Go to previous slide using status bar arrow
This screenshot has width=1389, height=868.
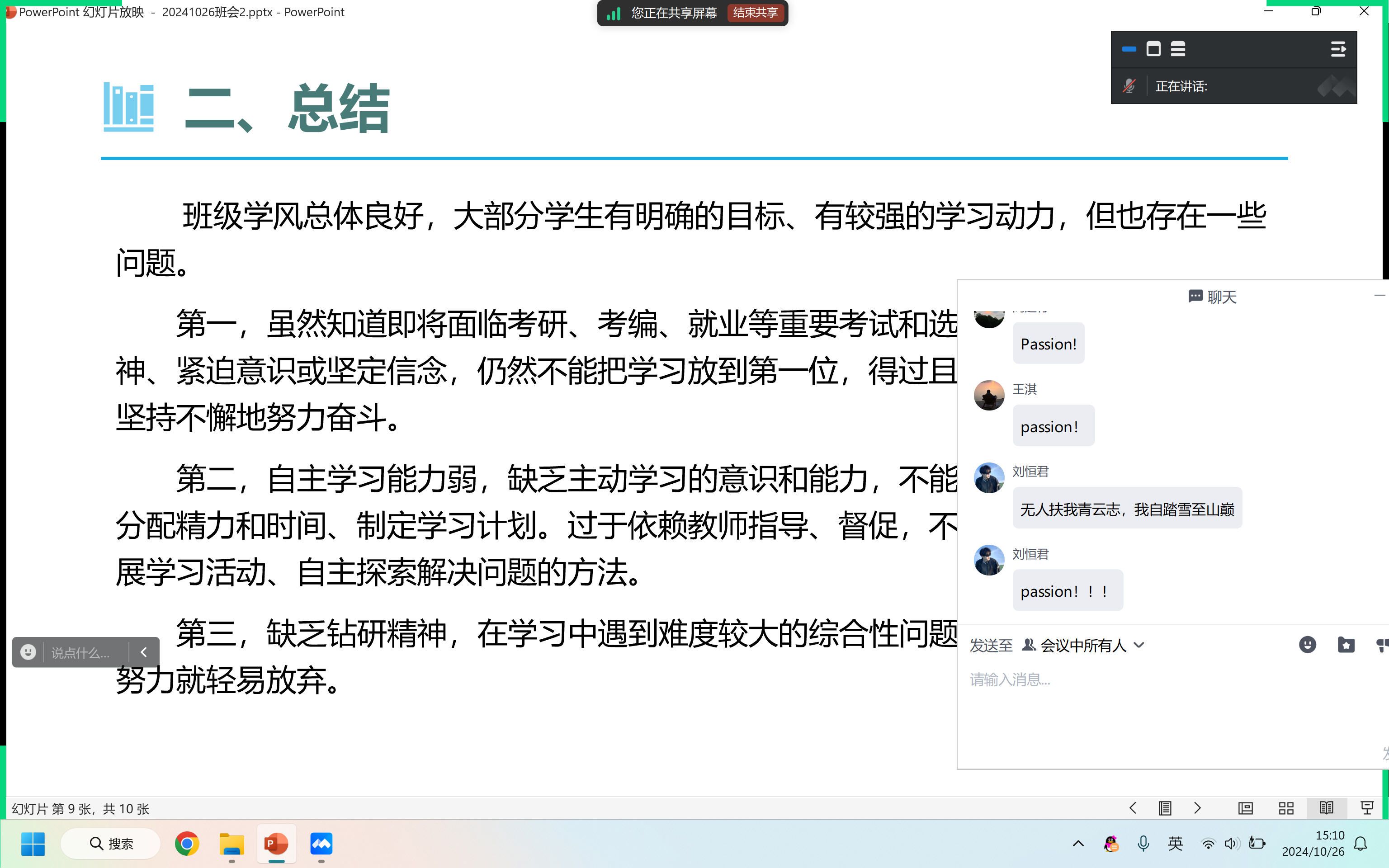click(1133, 808)
